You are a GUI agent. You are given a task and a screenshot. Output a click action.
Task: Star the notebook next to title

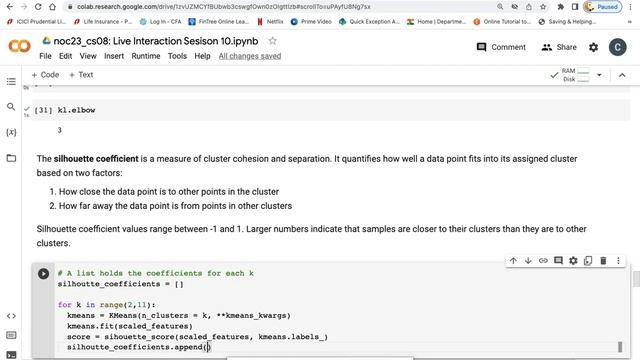[272, 41]
